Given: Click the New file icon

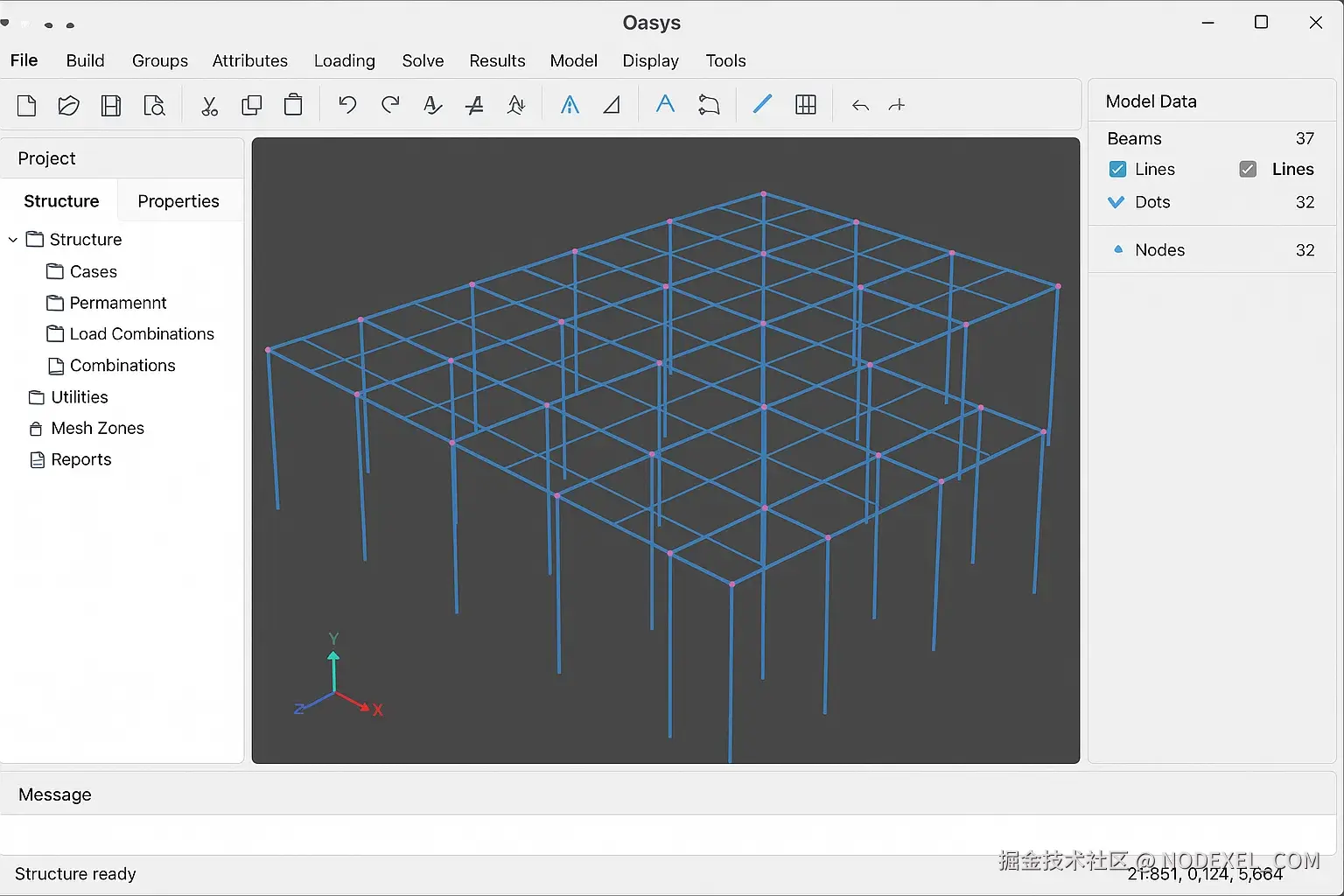Looking at the screenshot, I should (27, 106).
